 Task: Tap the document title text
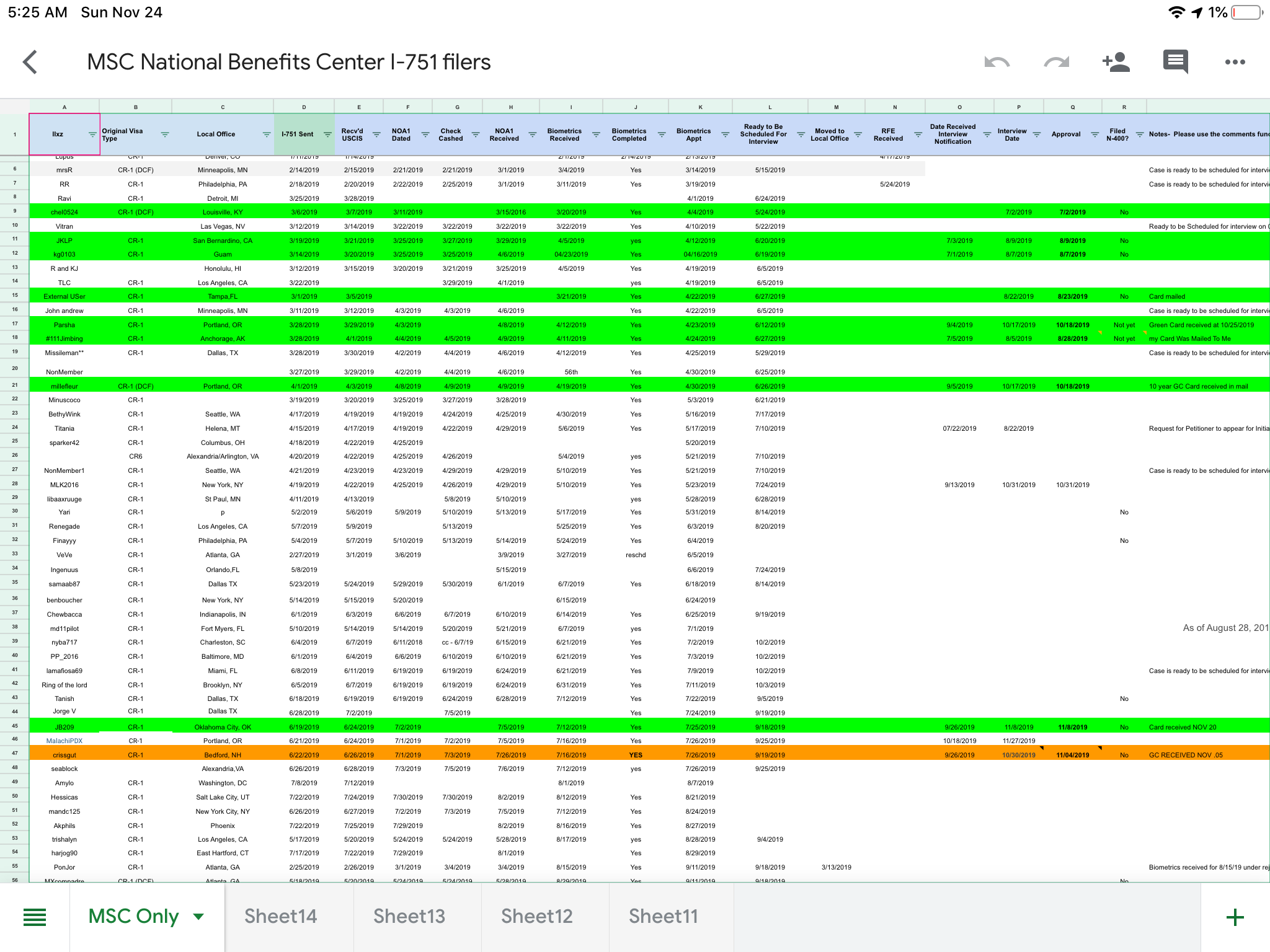tap(288, 62)
